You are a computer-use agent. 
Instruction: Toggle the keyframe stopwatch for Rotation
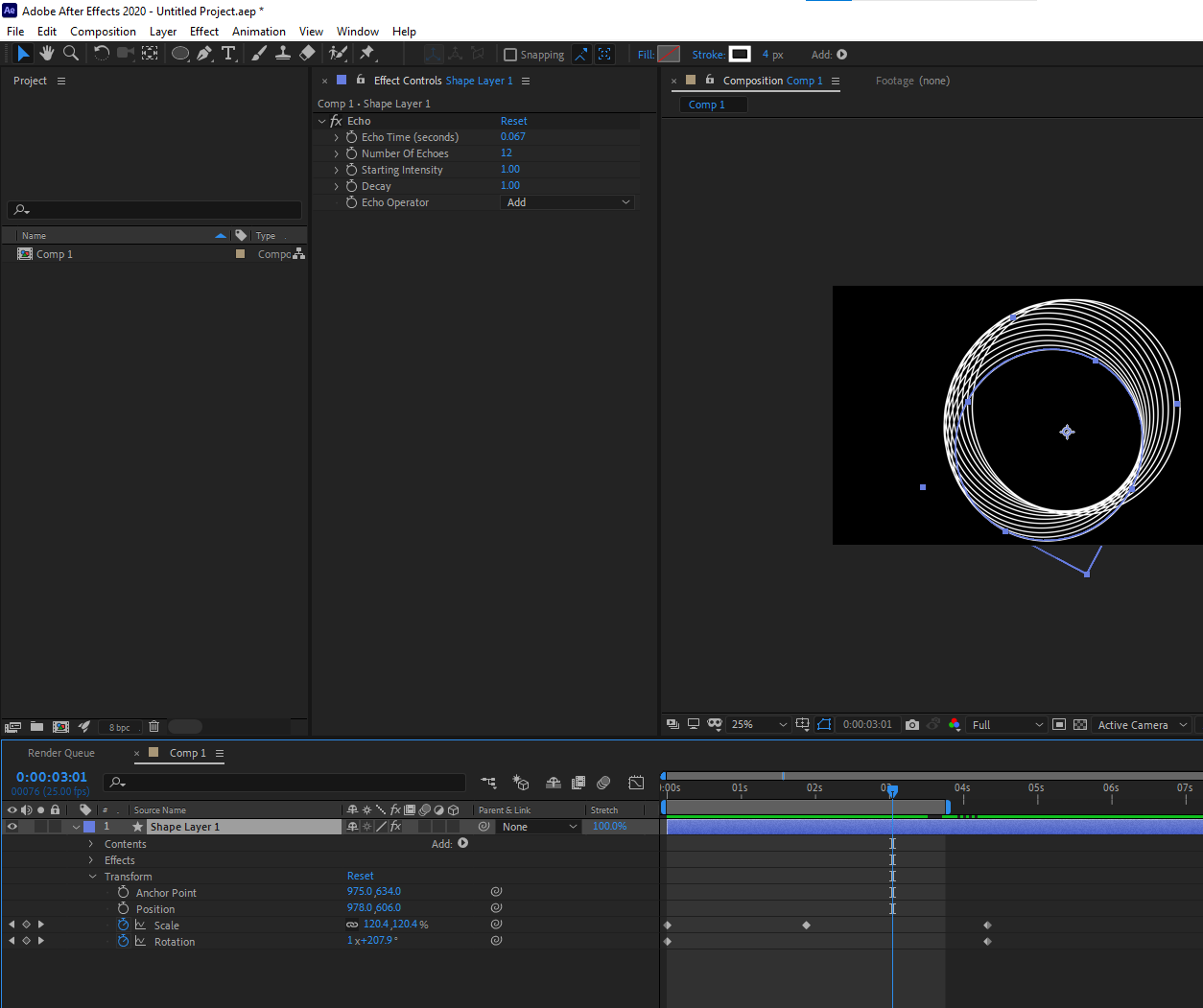point(123,941)
